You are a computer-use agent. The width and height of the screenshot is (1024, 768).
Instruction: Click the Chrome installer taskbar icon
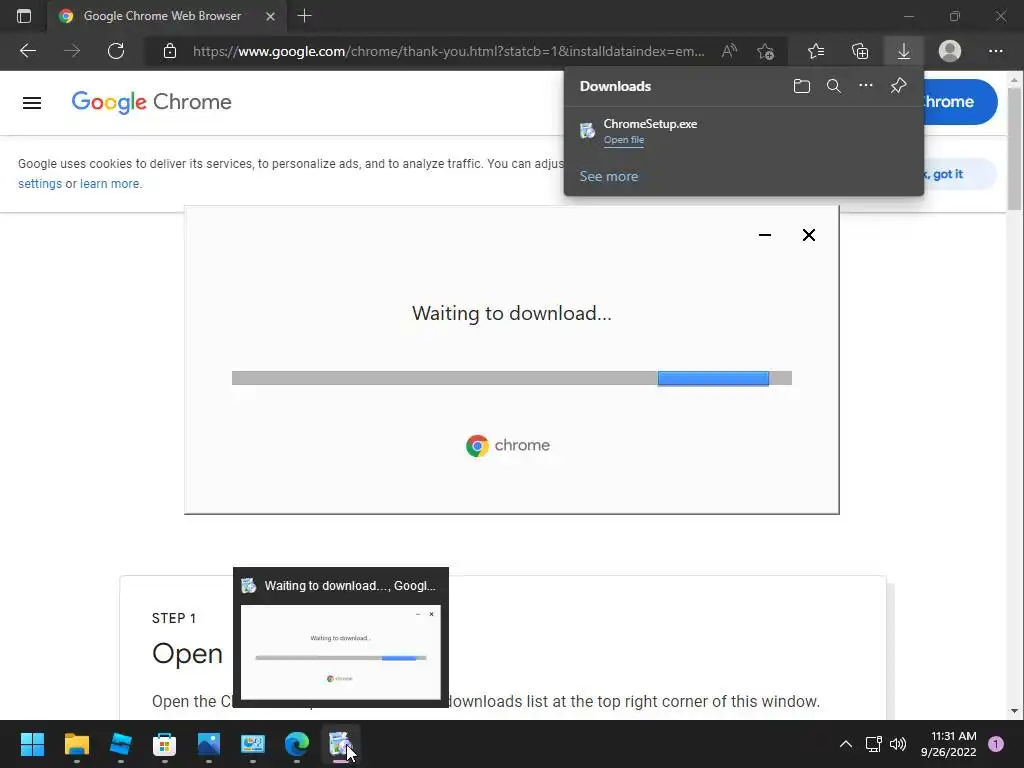pos(340,744)
